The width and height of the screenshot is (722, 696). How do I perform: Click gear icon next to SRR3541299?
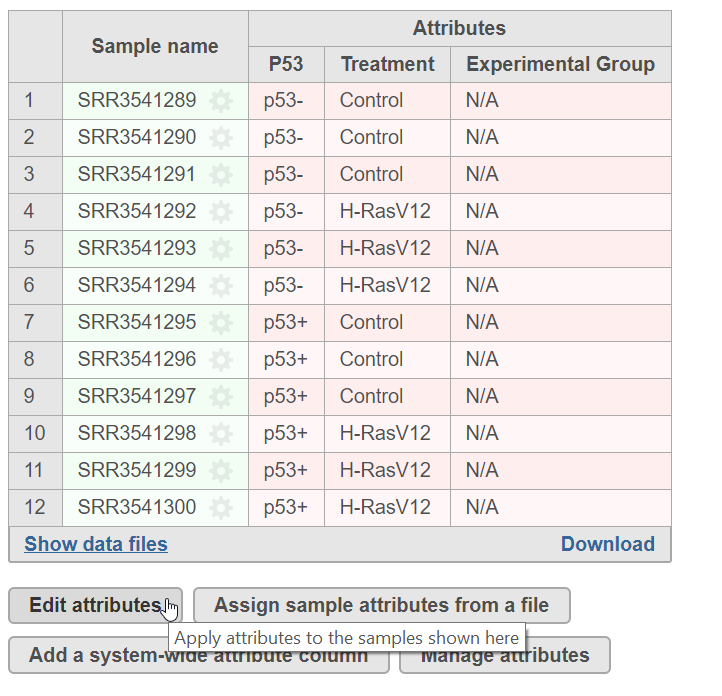tap(221, 471)
